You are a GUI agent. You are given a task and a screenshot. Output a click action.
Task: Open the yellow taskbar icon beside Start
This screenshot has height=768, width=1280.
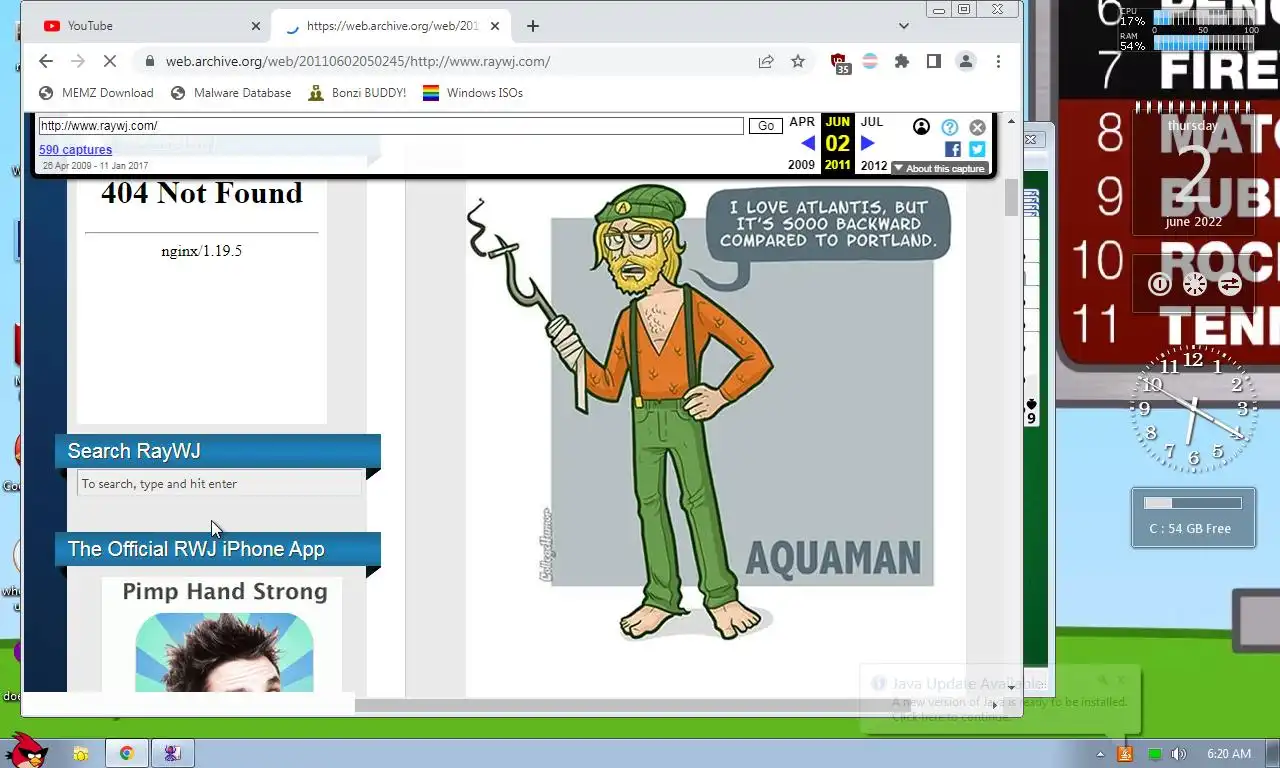click(x=80, y=754)
